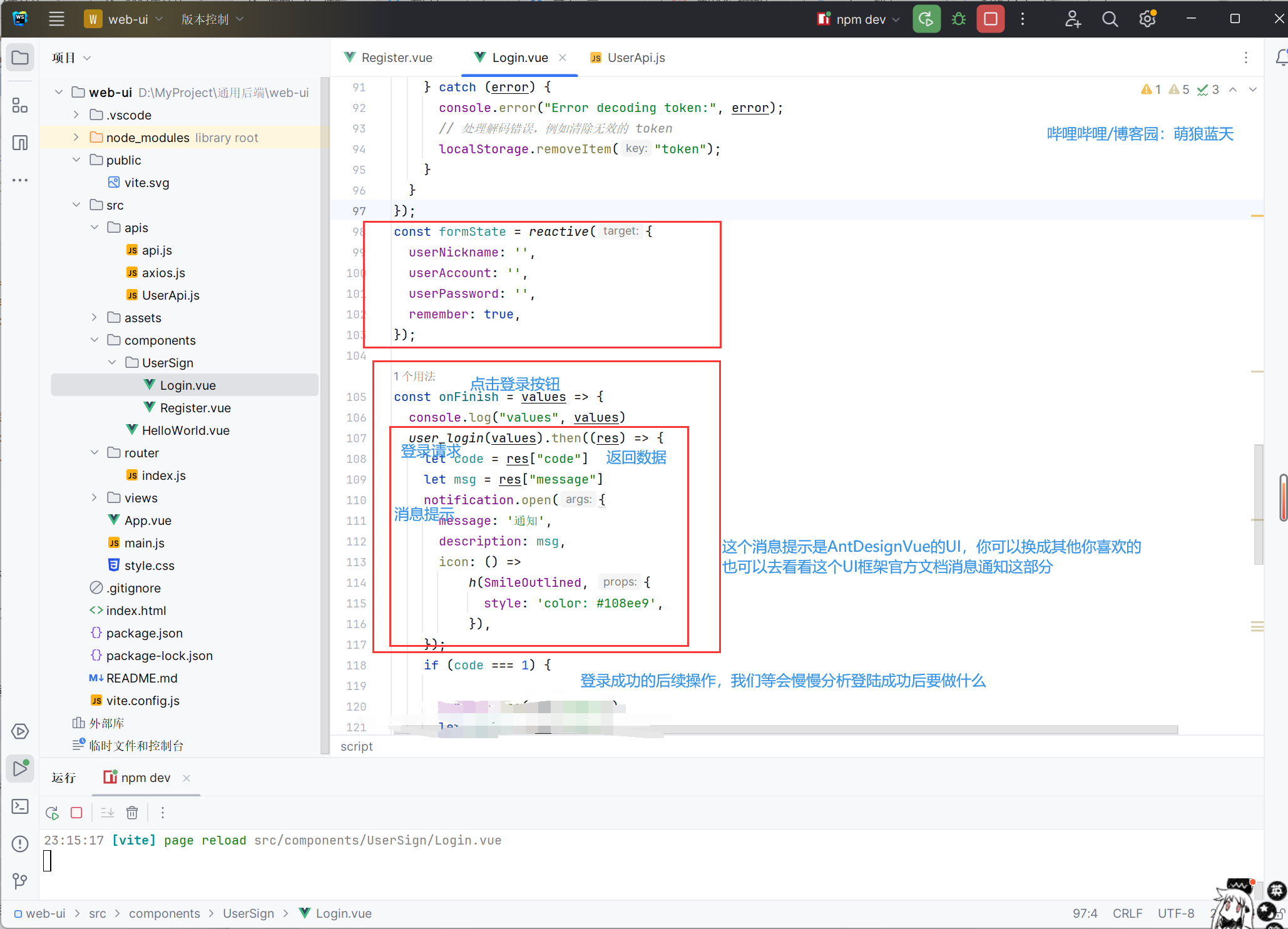
Task: Switch to UserApi.js editor tab
Action: [628, 58]
